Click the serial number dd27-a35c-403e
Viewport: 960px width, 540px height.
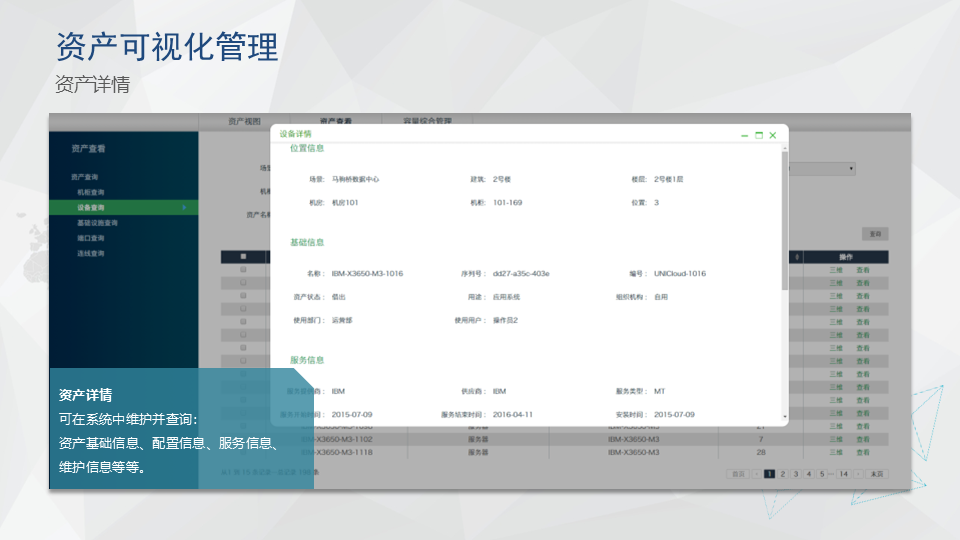coord(521,274)
